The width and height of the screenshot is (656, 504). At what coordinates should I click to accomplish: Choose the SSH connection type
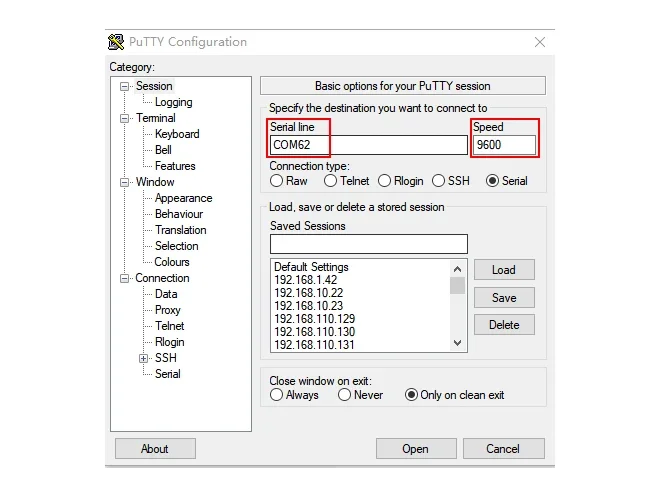pos(438,181)
